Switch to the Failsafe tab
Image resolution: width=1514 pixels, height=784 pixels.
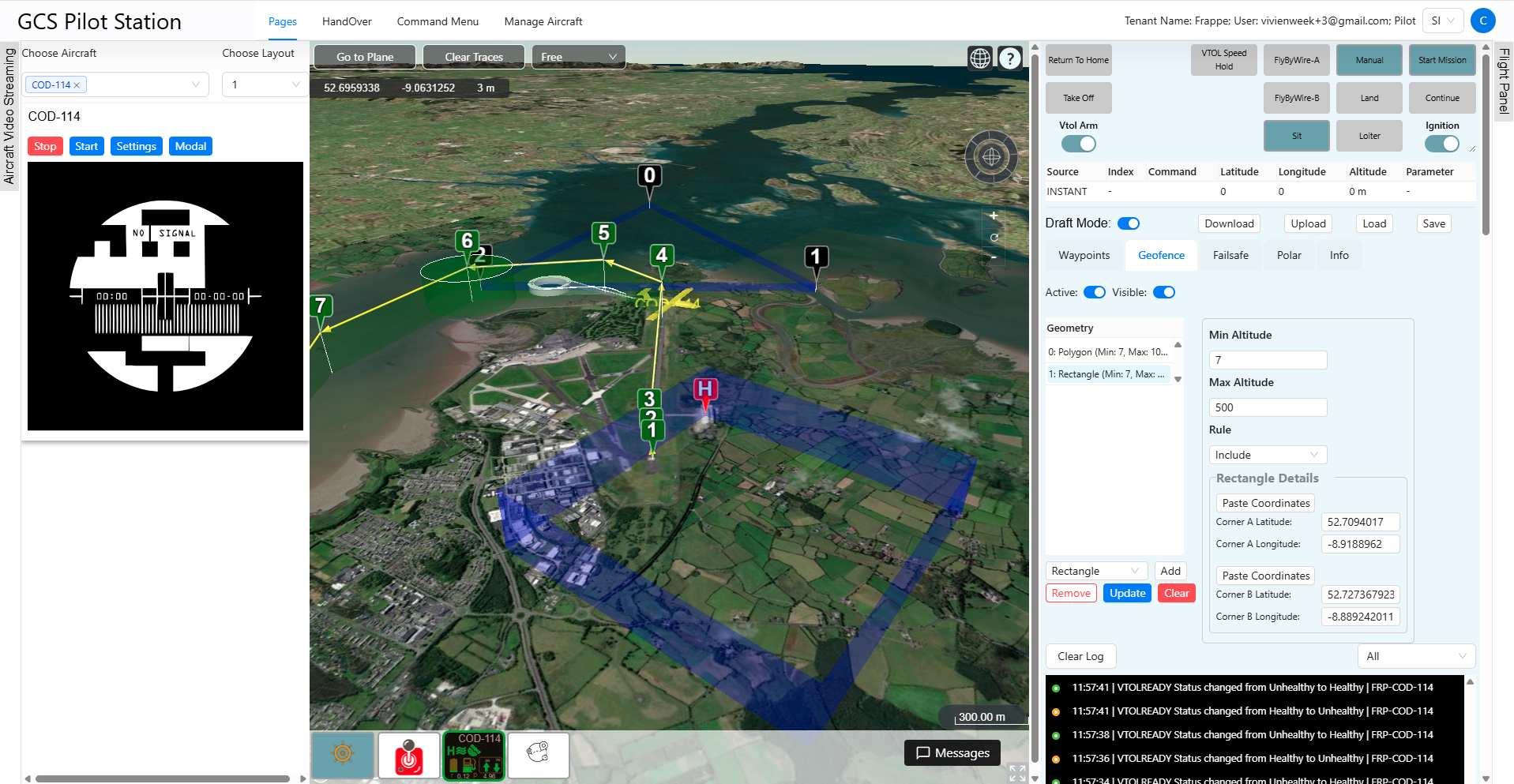tap(1230, 255)
